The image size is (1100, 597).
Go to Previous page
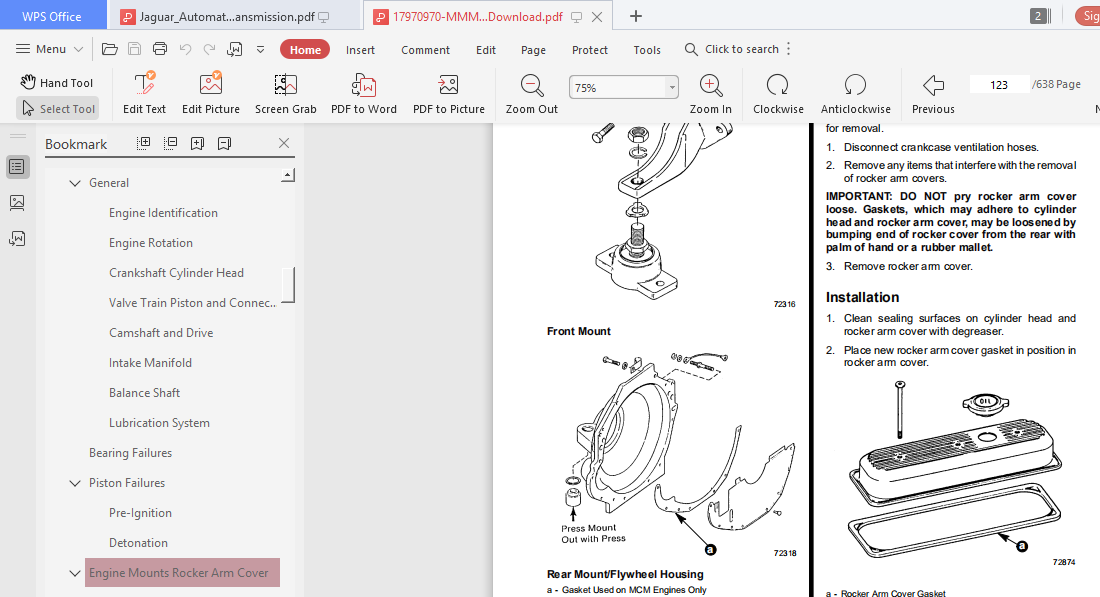coord(933,93)
